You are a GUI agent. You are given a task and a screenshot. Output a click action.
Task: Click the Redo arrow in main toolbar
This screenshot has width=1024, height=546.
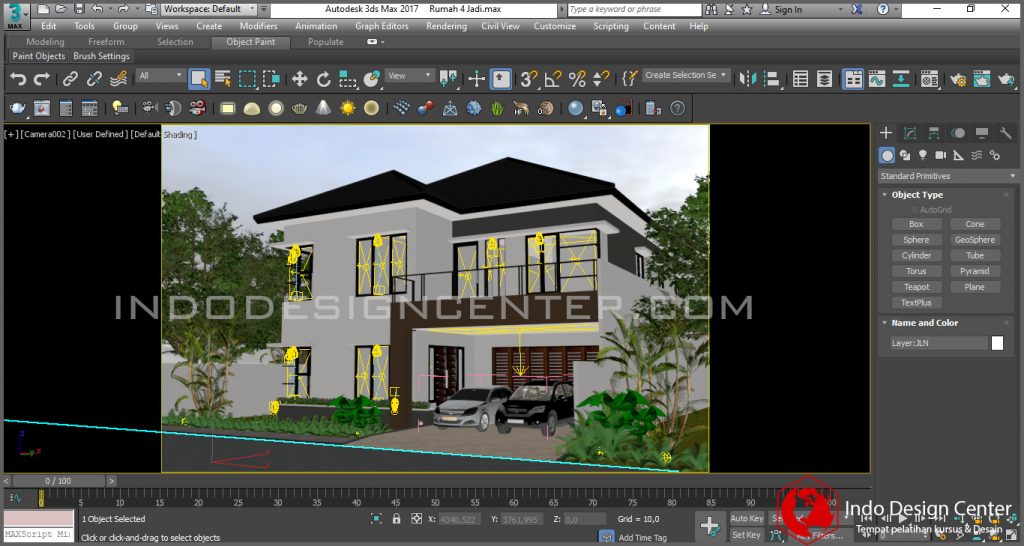tap(42, 79)
